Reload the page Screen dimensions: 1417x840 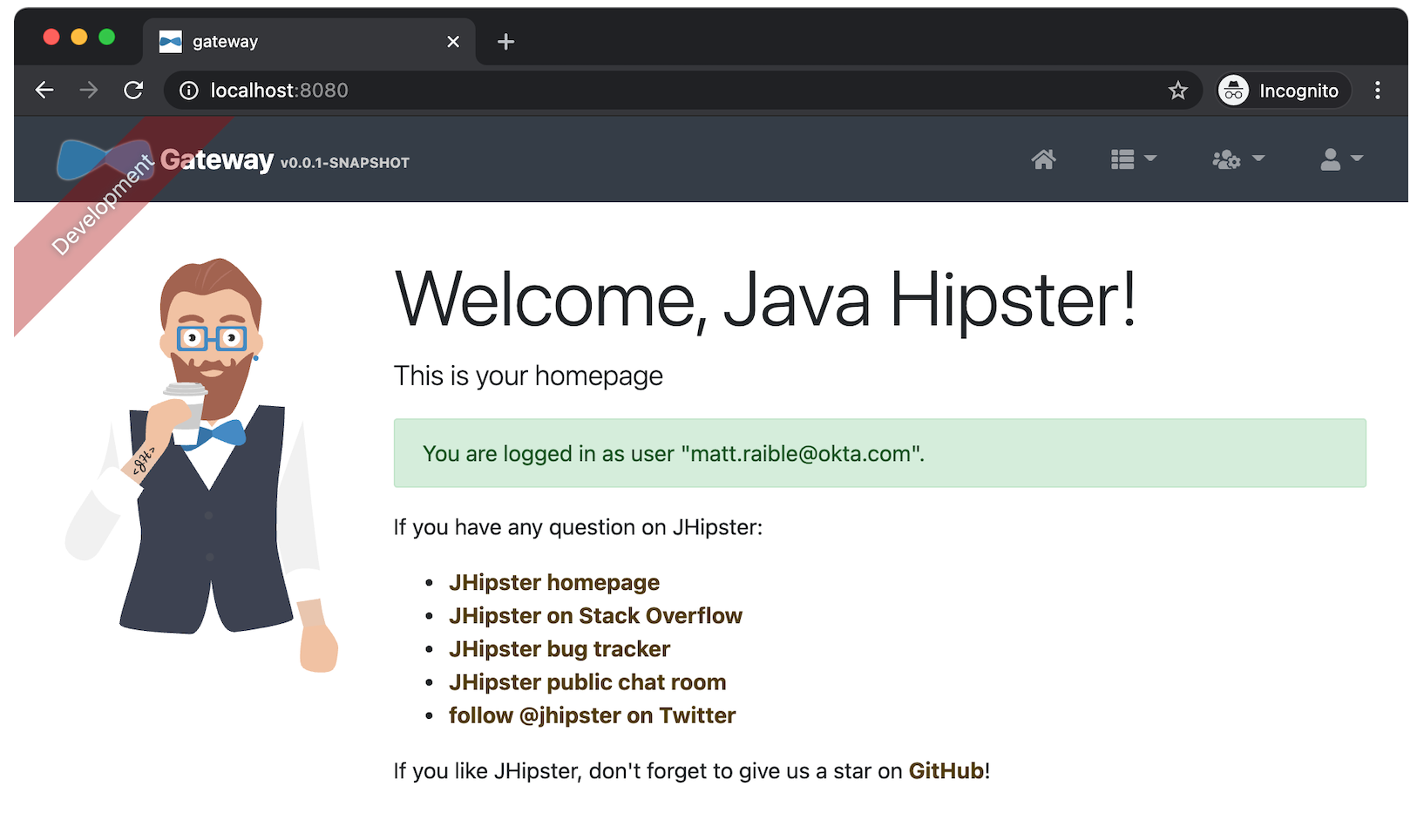tap(133, 91)
